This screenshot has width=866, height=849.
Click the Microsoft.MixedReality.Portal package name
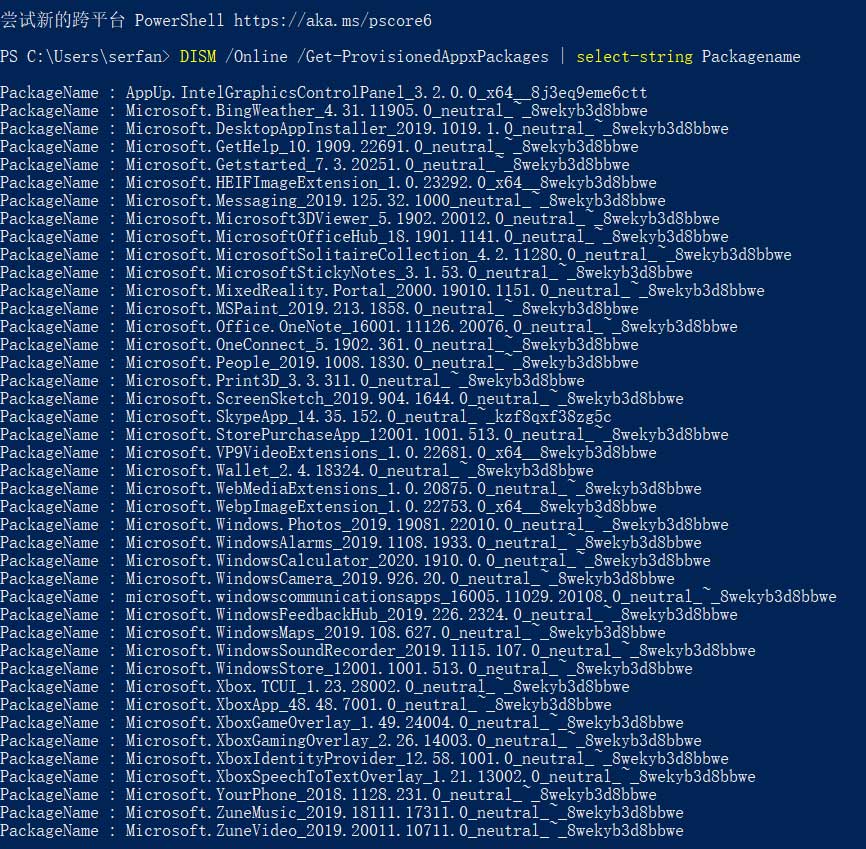(445, 291)
